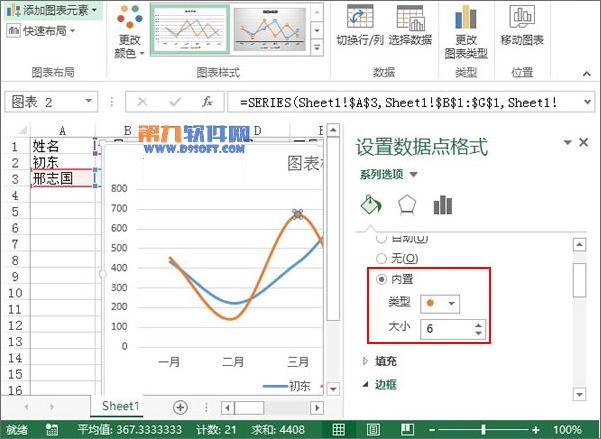Select cell A3 containing 邢志国
The image size is (601, 439).
tap(62, 178)
